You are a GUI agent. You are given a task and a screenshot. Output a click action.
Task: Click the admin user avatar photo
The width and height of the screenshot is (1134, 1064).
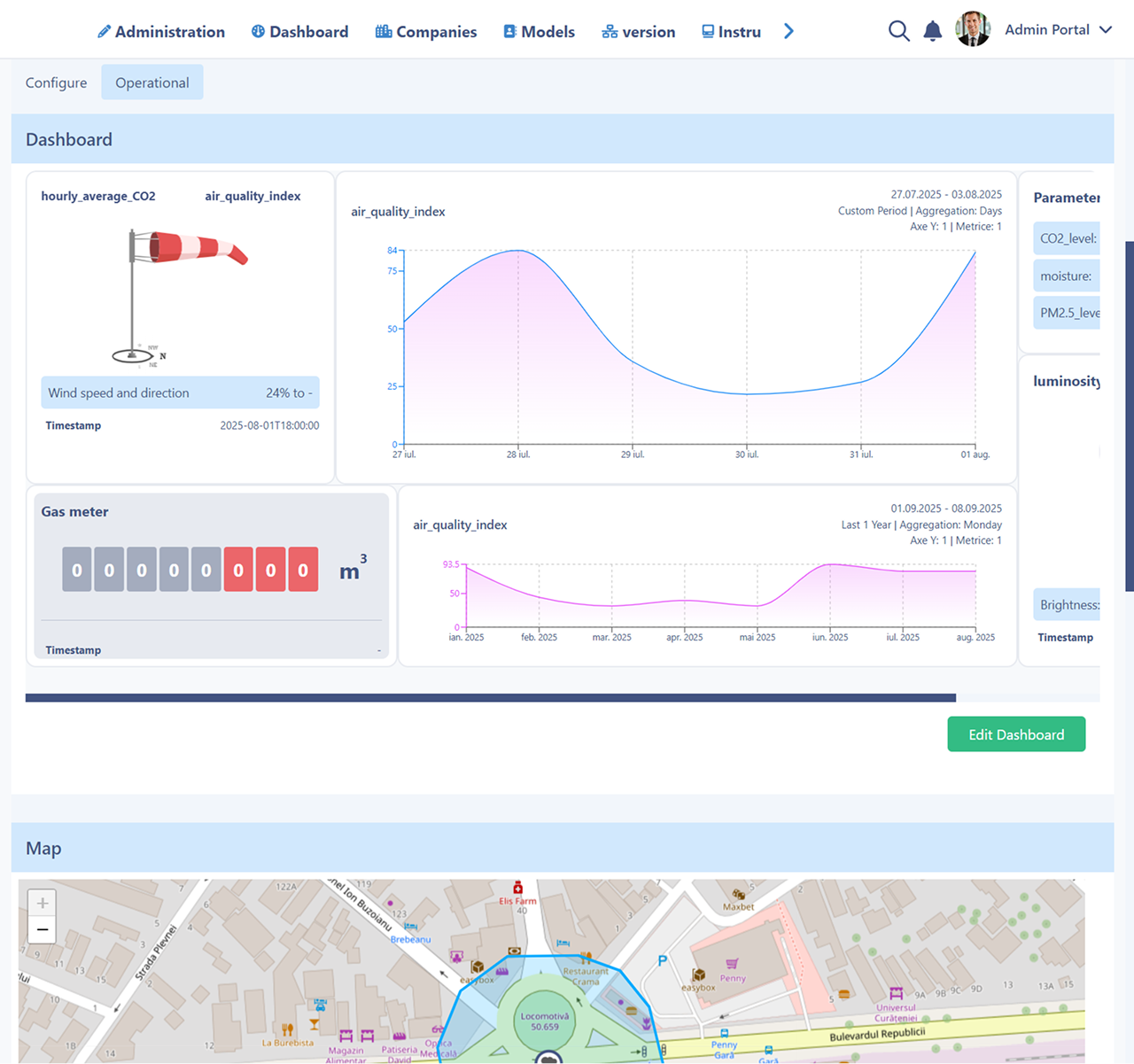pyautogui.click(x=973, y=29)
